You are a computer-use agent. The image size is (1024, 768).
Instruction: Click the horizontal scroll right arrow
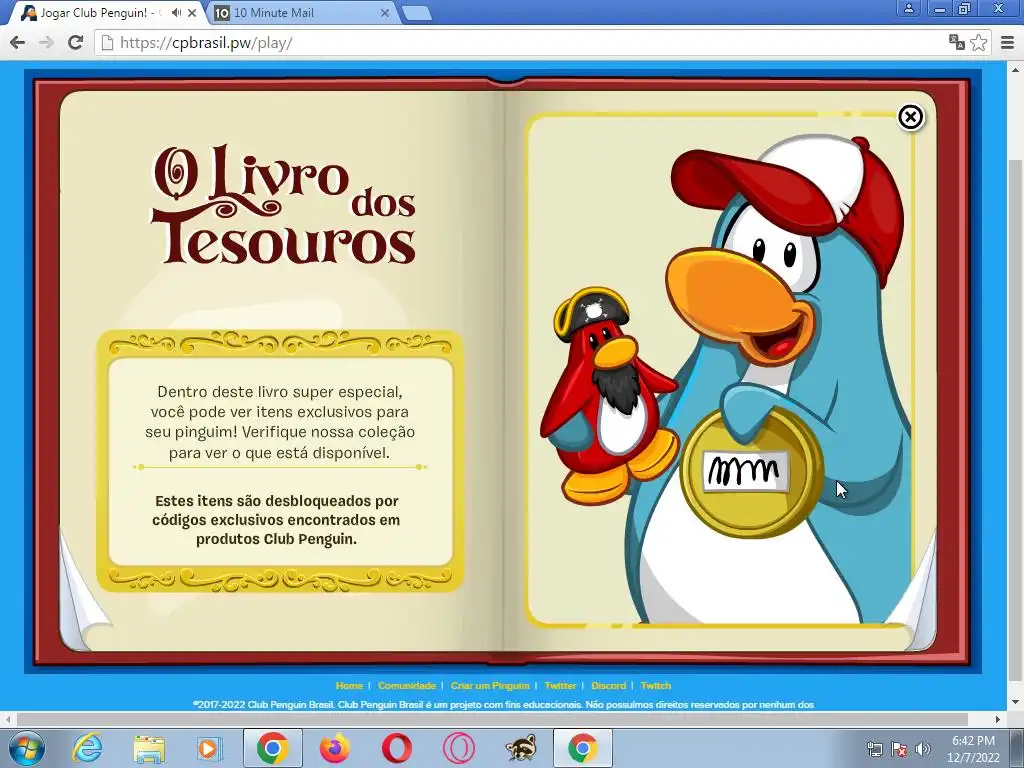tap(998, 719)
